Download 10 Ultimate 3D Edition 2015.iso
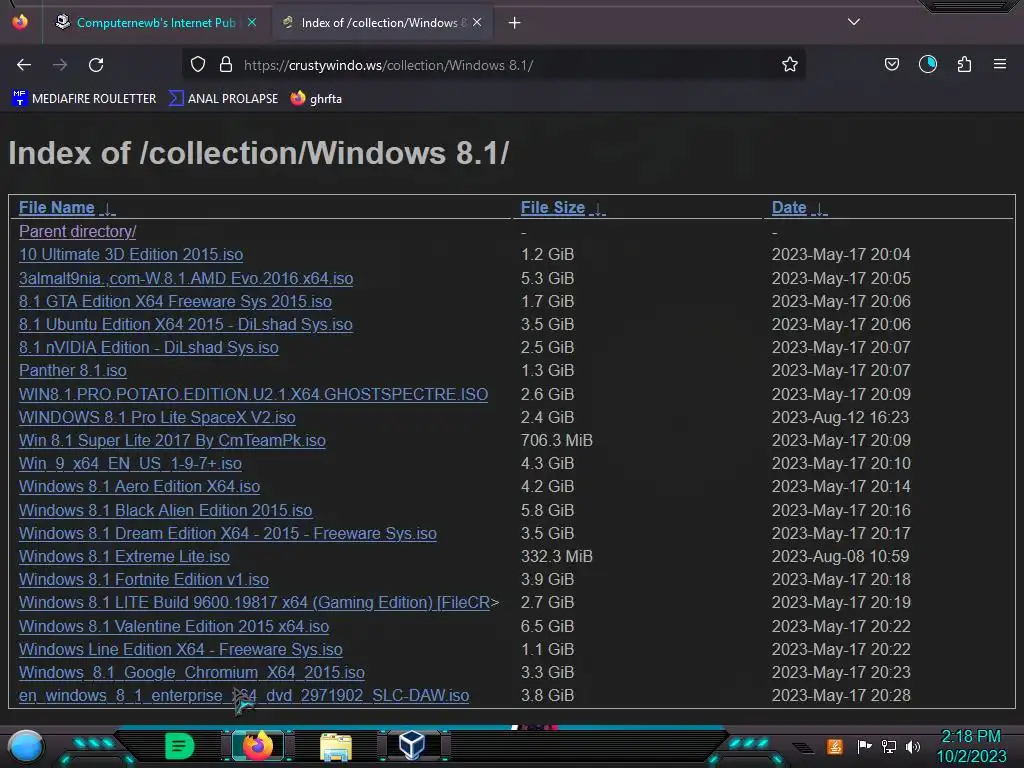This screenshot has height=768, width=1024. point(131,255)
